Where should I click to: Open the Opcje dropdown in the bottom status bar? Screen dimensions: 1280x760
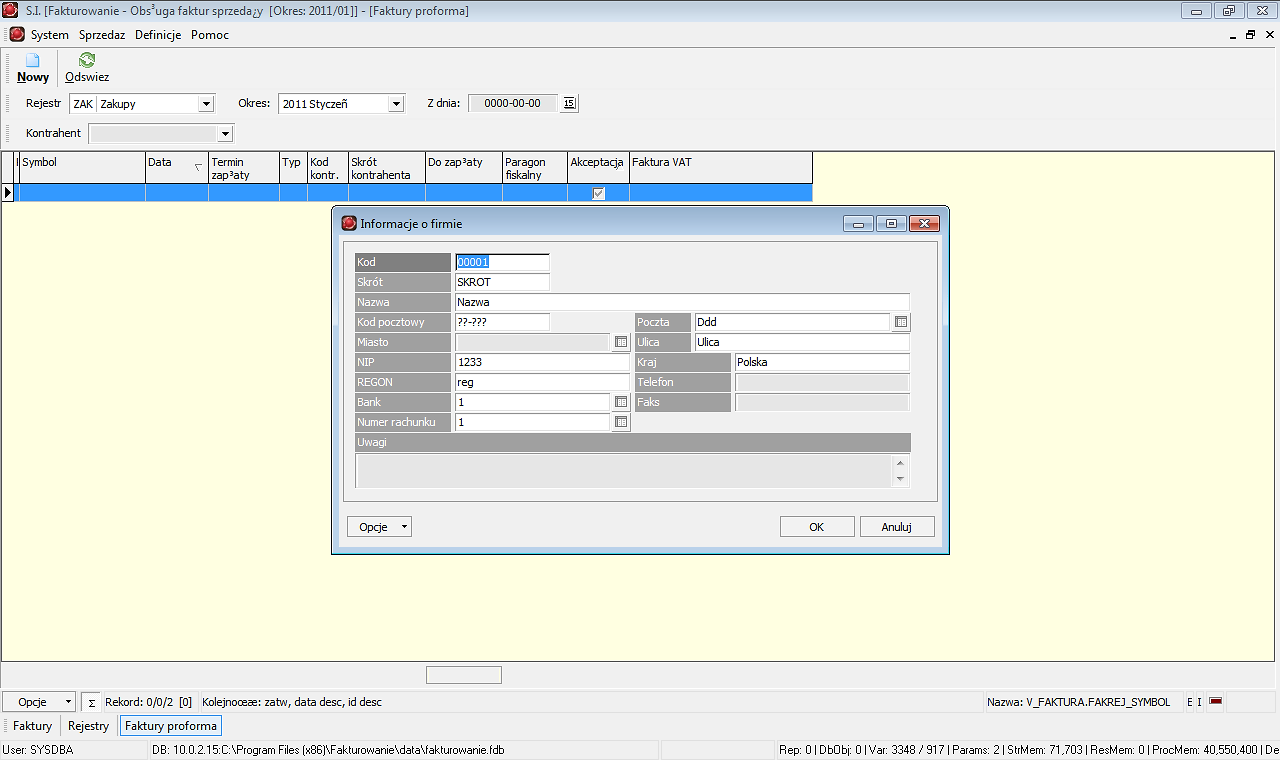39,702
